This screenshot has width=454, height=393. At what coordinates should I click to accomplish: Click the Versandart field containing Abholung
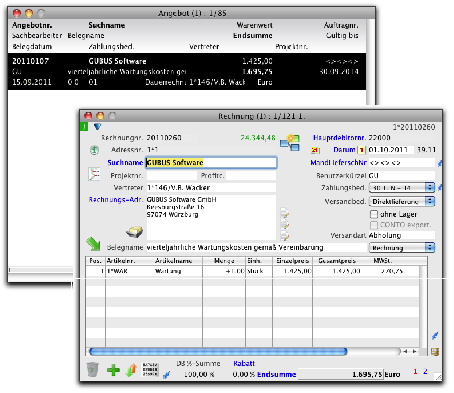(402, 235)
